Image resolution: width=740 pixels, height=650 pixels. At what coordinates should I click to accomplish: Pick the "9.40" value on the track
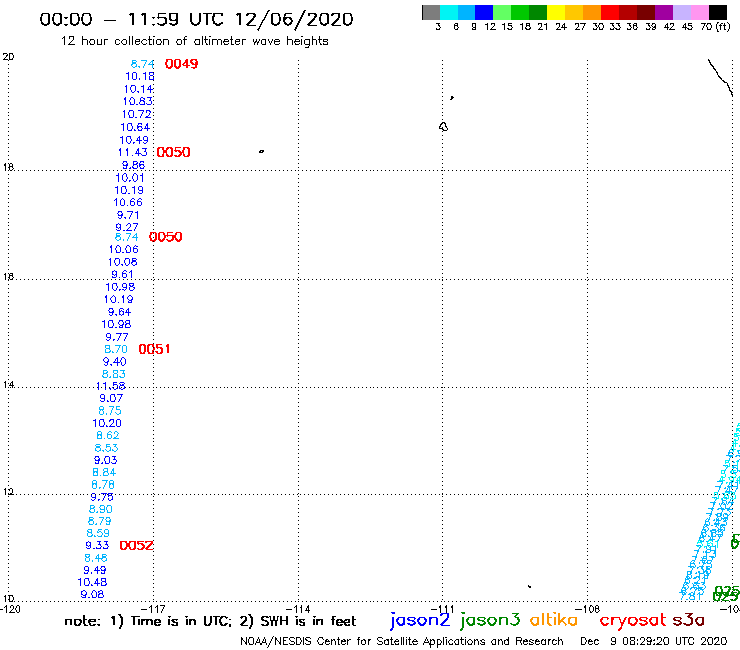pyautogui.click(x=115, y=362)
